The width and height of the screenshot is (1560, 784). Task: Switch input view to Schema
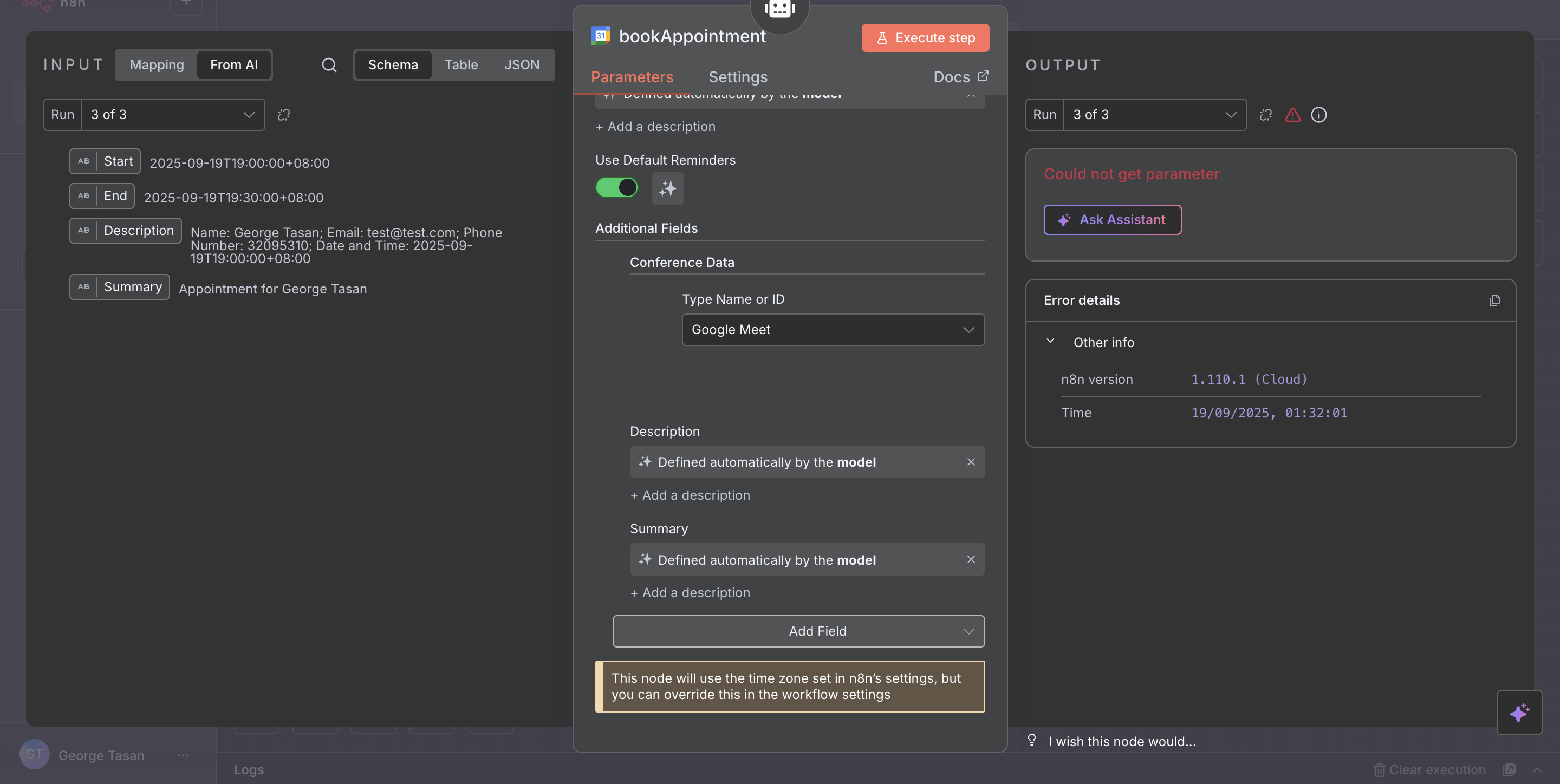pos(392,65)
